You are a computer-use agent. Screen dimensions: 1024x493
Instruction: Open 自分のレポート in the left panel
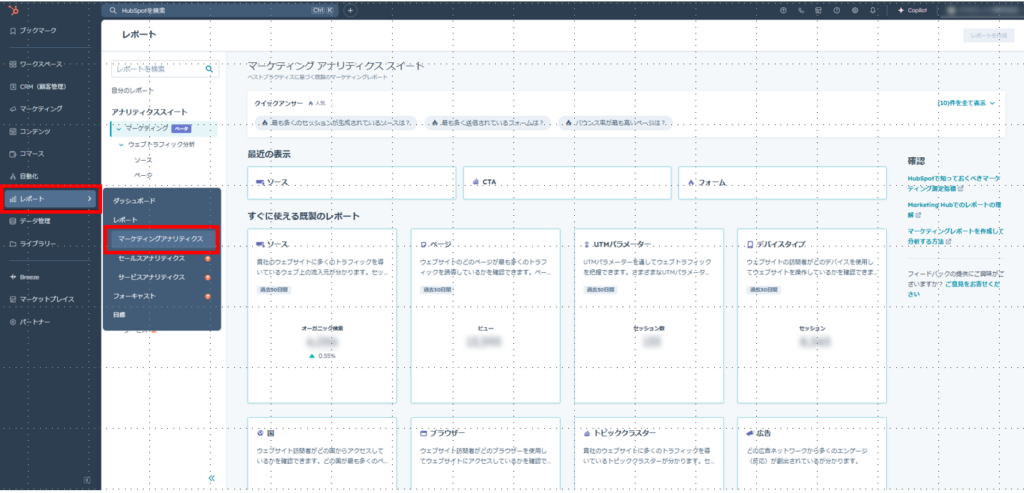pos(133,90)
